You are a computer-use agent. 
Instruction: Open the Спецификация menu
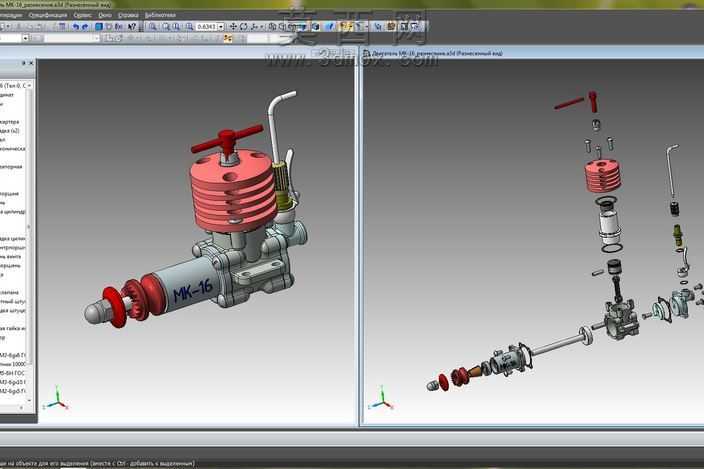click(x=48, y=15)
